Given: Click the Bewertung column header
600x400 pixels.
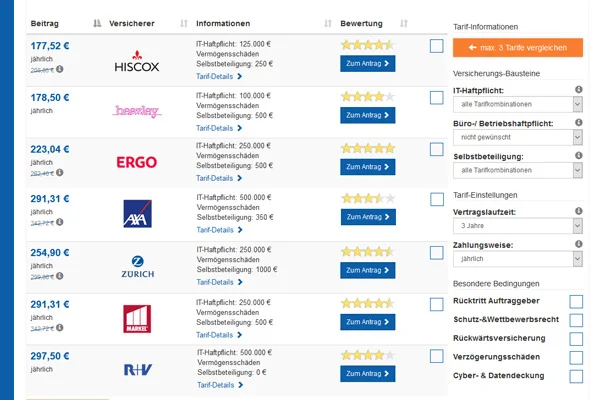Looking at the screenshot, I should 361,24.
